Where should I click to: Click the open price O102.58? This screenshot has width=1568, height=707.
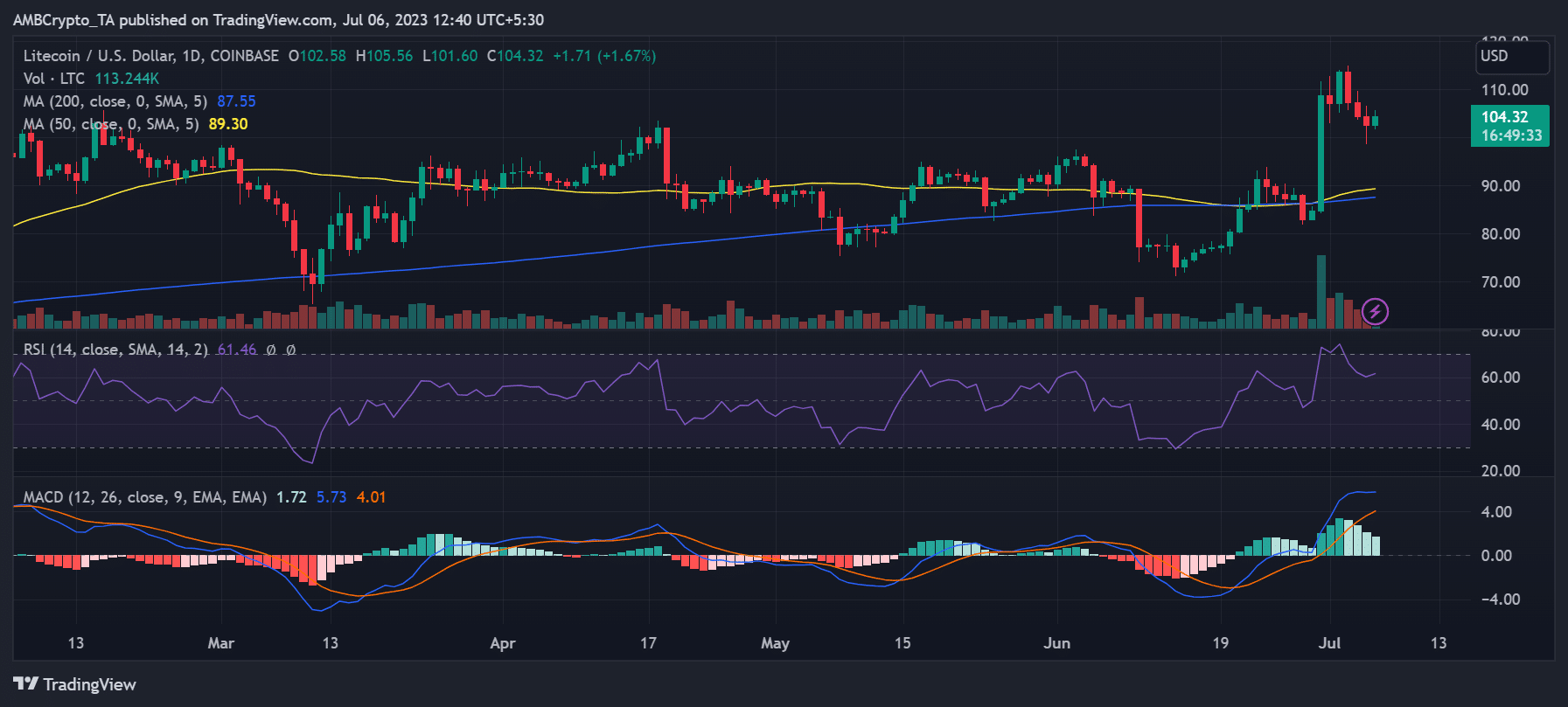pos(317,56)
